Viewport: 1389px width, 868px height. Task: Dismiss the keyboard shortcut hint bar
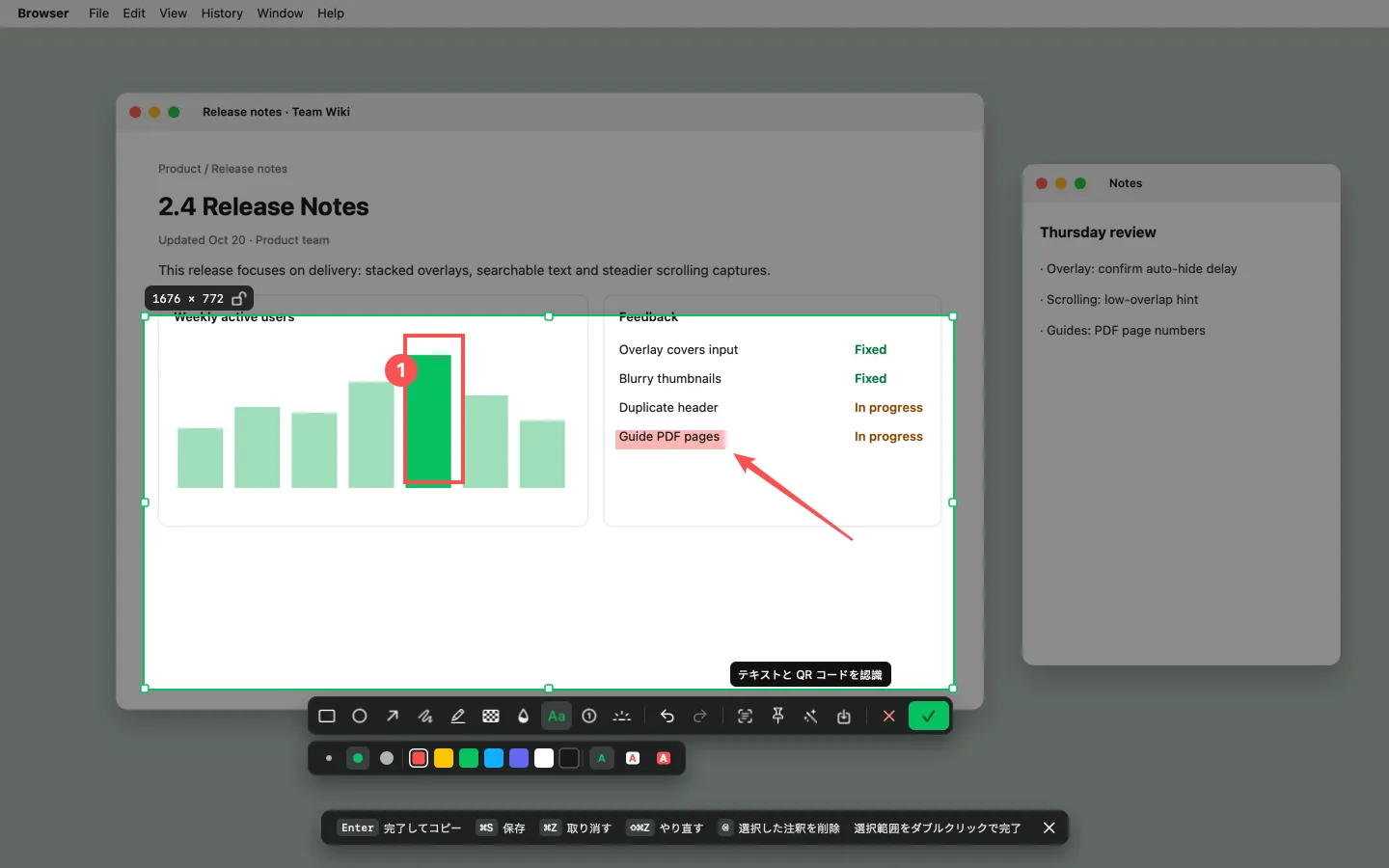click(x=1049, y=827)
